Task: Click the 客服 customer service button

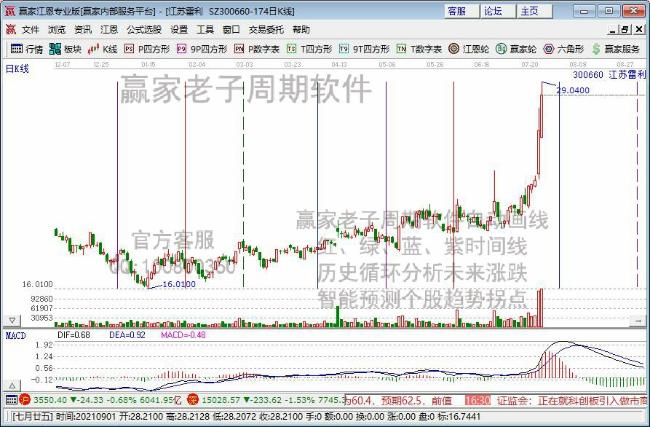Action: click(x=463, y=11)
